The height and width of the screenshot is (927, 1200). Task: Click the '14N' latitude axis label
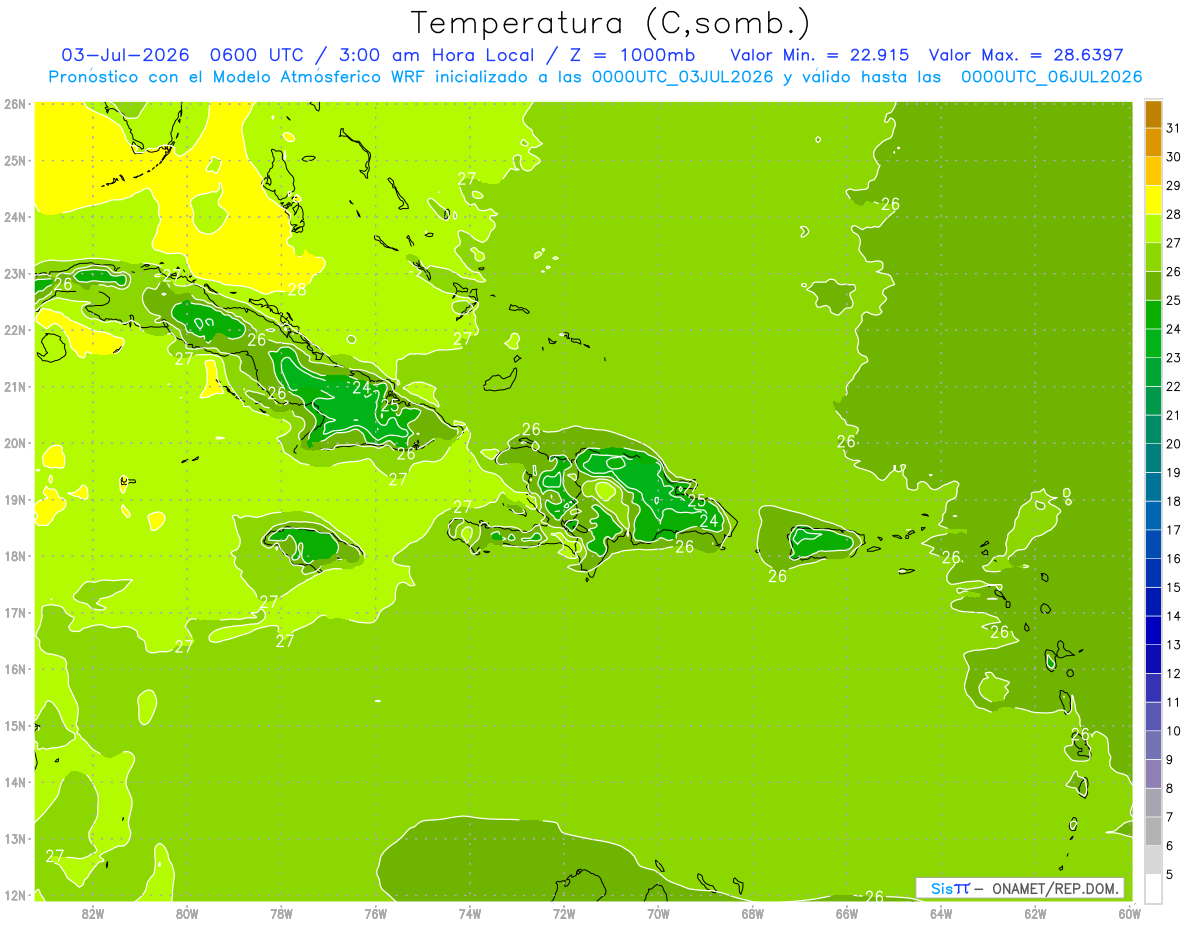[x=14, y=782]
